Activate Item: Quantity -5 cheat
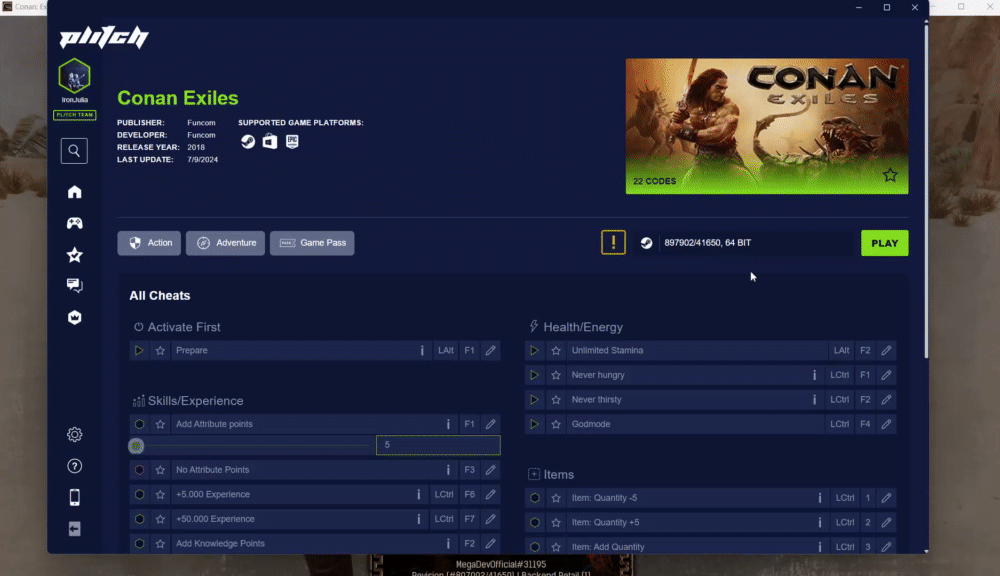Viewport: 1000px width, 576px height. point(535,498)
